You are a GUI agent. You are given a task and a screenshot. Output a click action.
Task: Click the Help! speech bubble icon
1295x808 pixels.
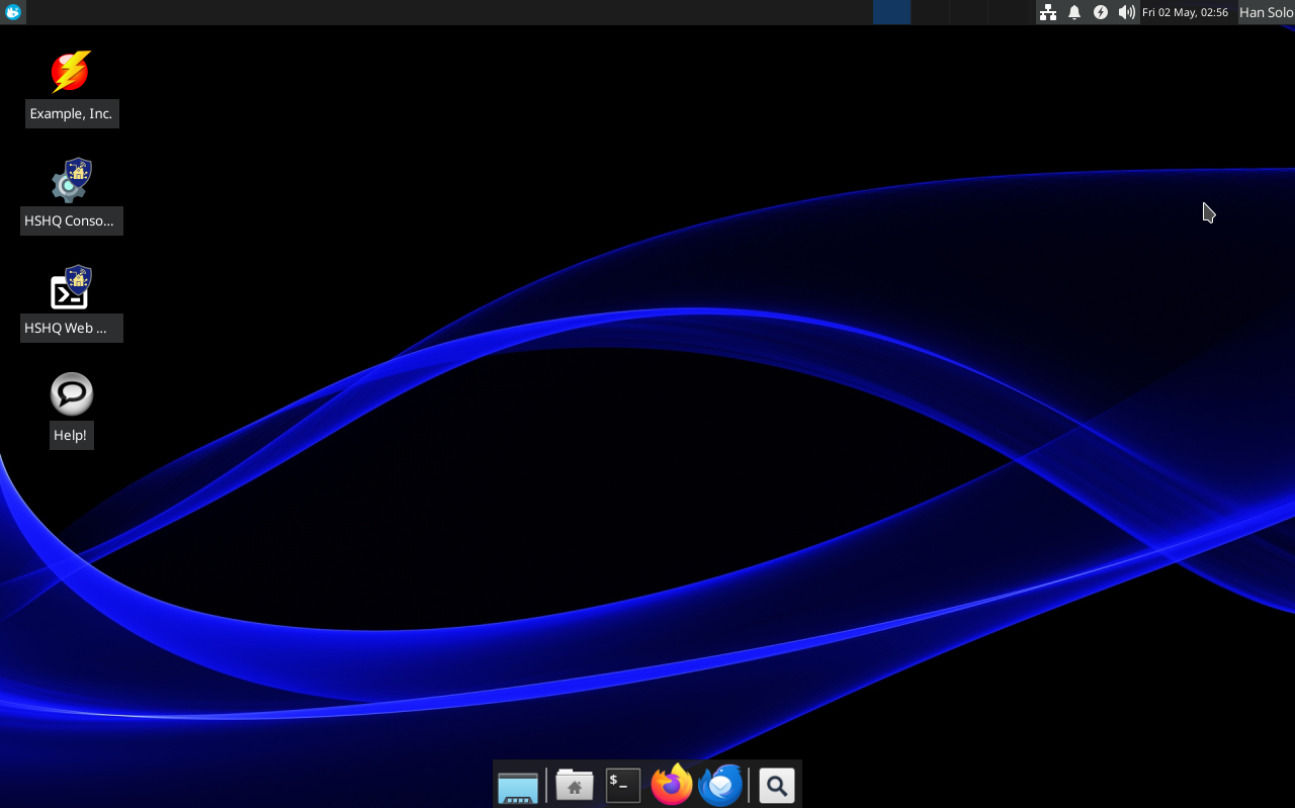[71, 394]
